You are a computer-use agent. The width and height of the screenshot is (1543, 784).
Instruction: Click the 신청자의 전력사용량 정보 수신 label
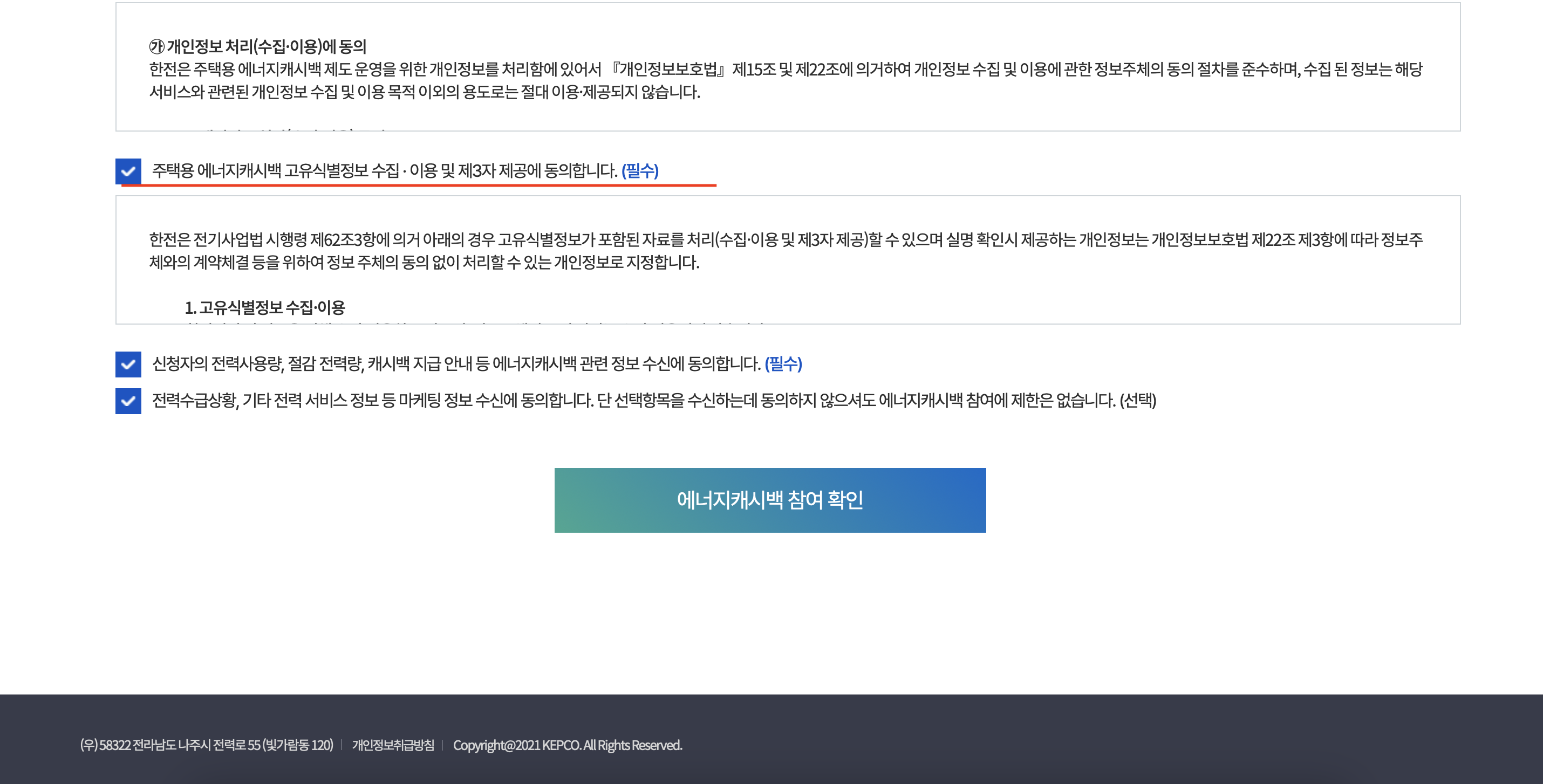pyautogui.click(x=456, y=364)
